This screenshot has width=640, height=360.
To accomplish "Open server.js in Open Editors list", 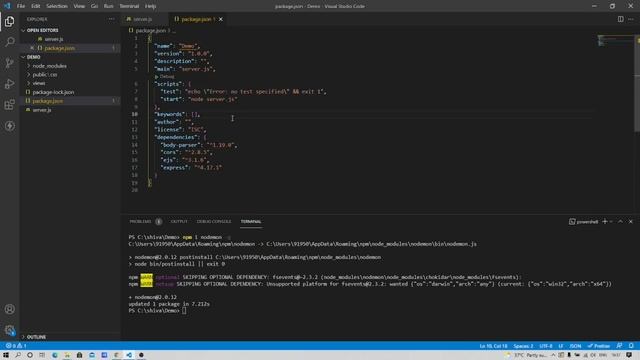I will coord(53,39).
